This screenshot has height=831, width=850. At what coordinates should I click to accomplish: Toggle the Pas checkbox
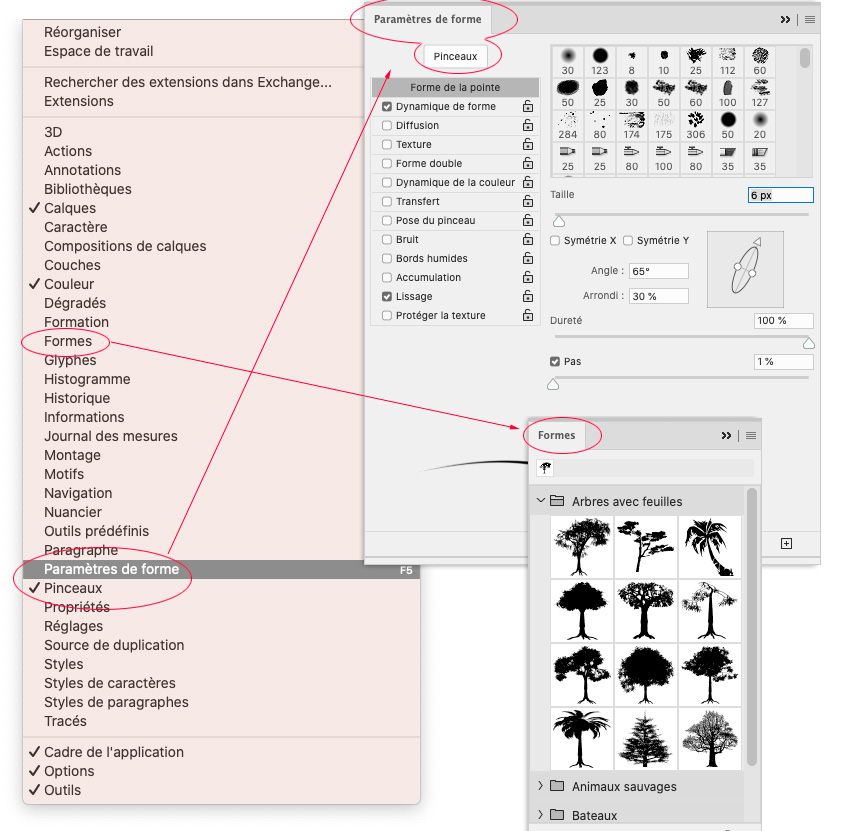pos(555,362)
